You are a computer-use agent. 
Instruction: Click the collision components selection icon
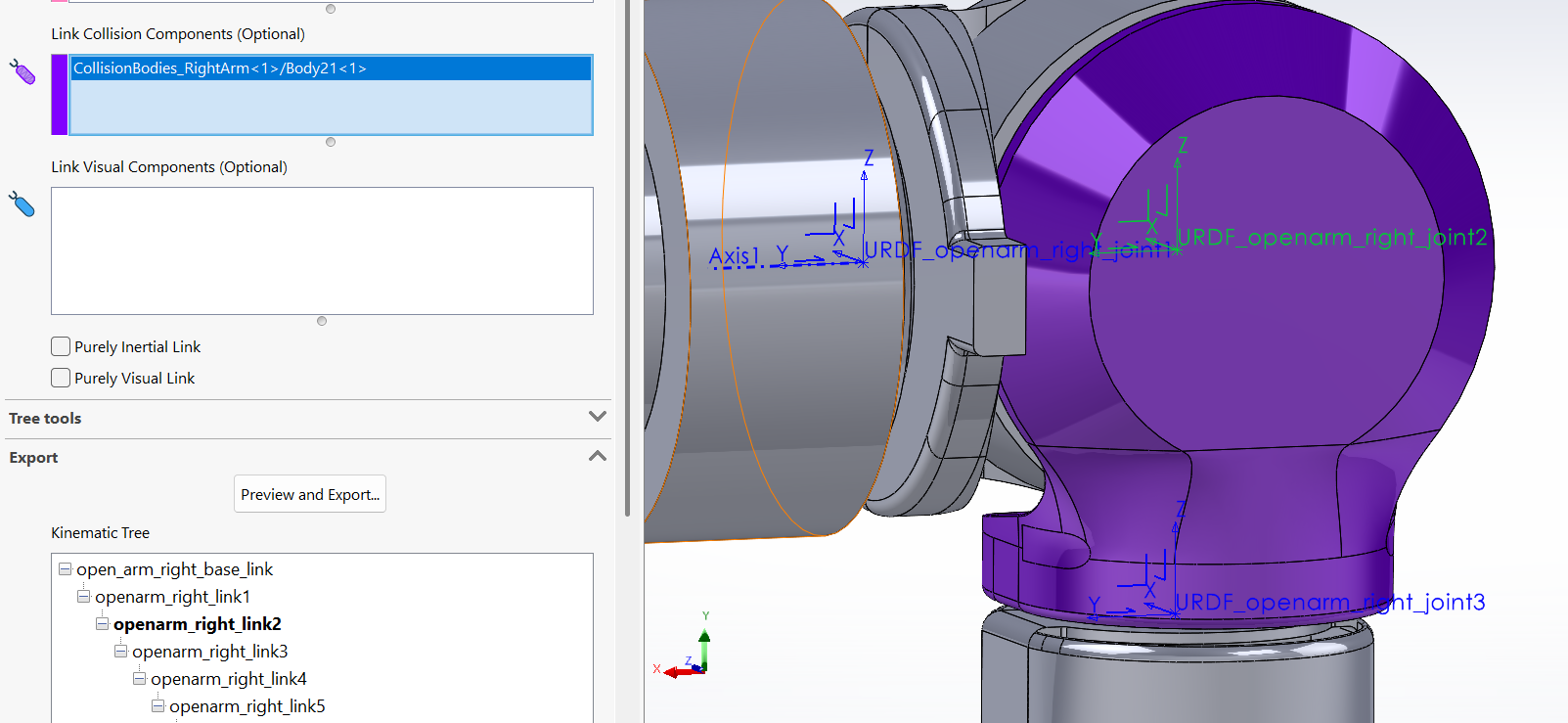tap(22, 71)
